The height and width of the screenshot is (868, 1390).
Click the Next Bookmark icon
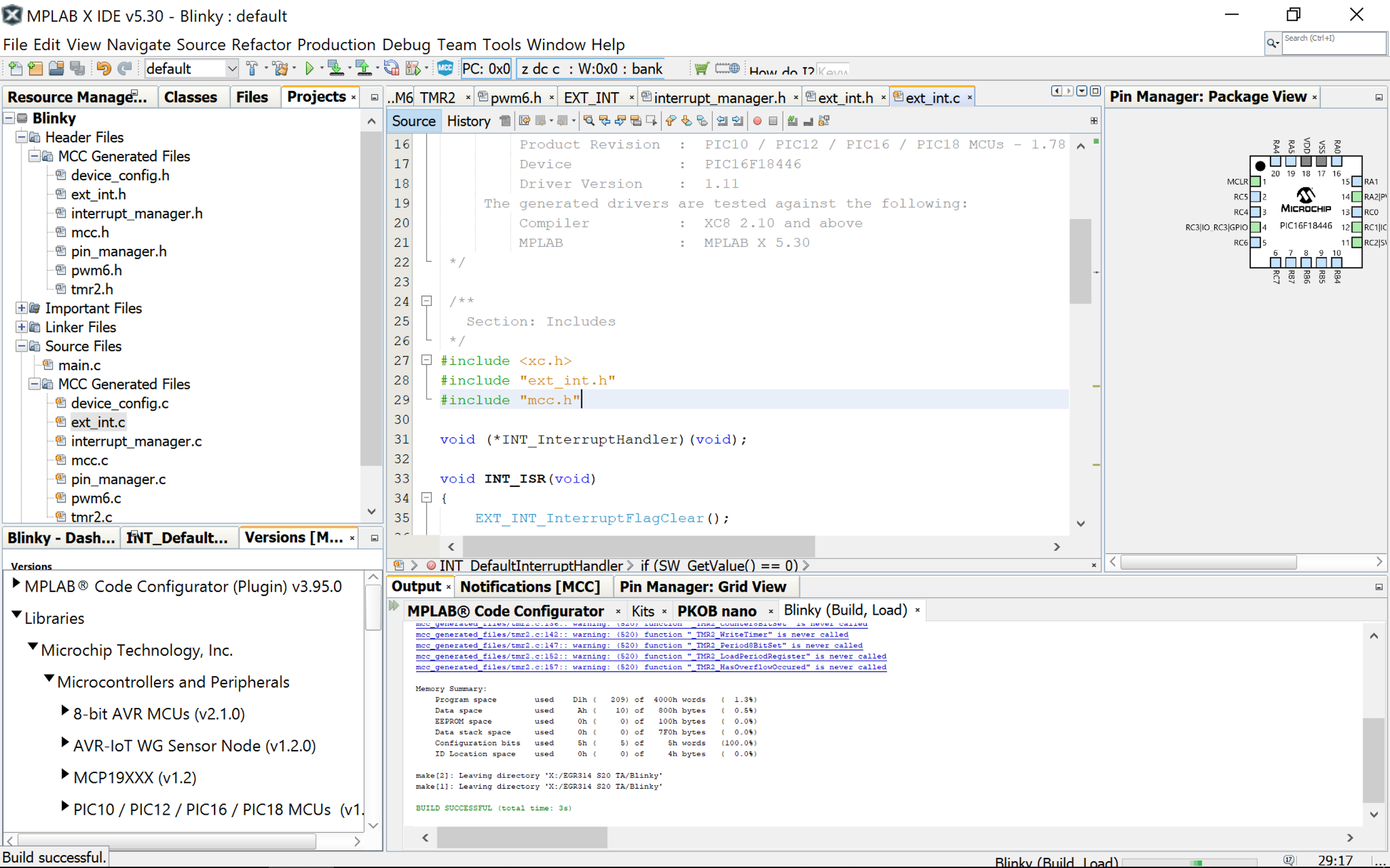pos(687,121)
